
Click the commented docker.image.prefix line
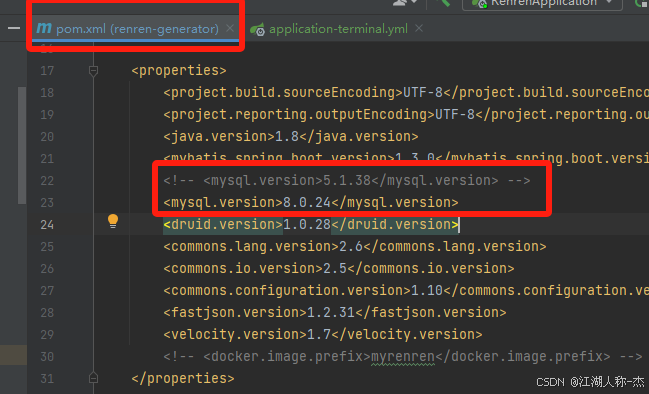point(403,356)
